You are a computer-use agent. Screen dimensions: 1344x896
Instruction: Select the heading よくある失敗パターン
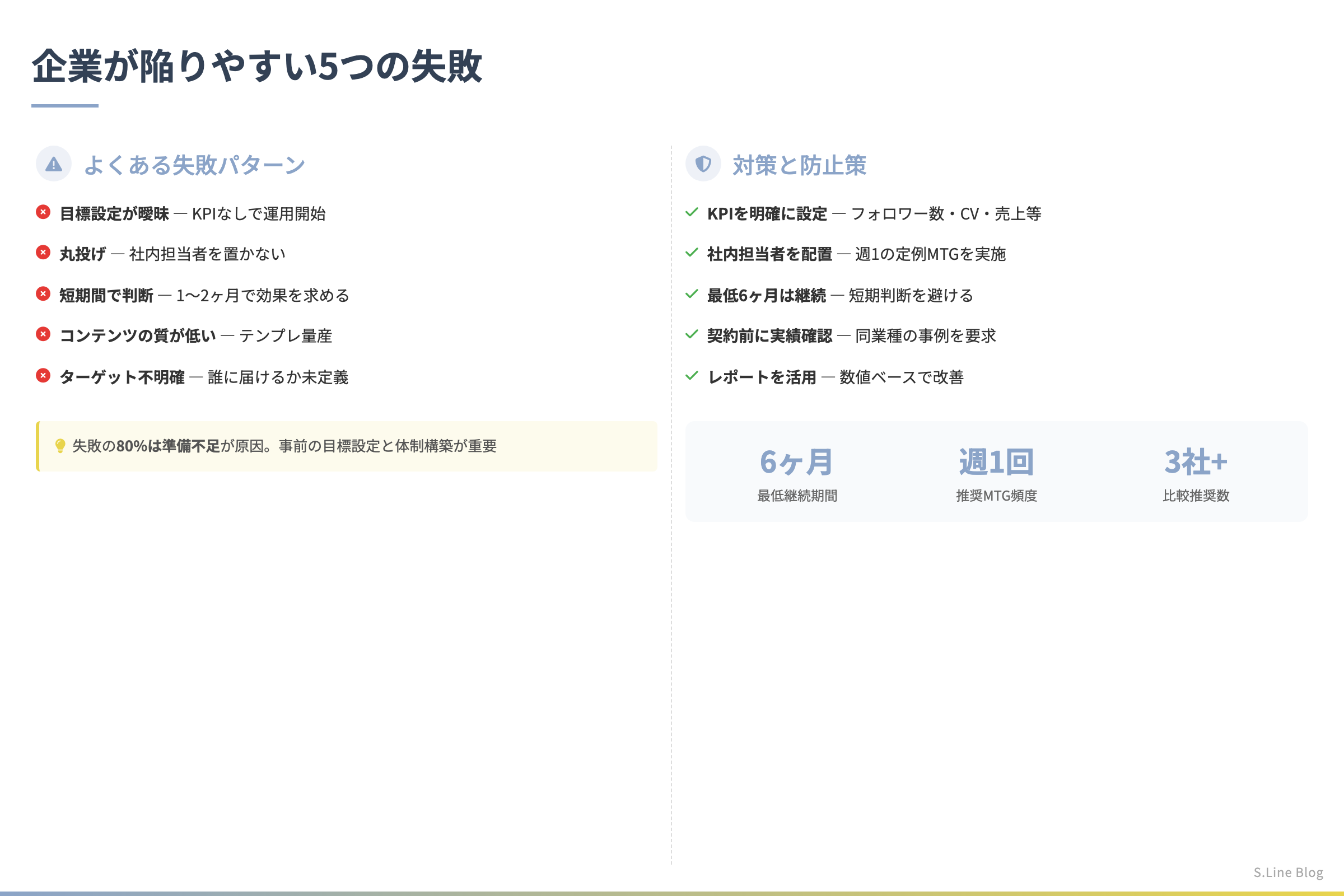coord(194,165)
